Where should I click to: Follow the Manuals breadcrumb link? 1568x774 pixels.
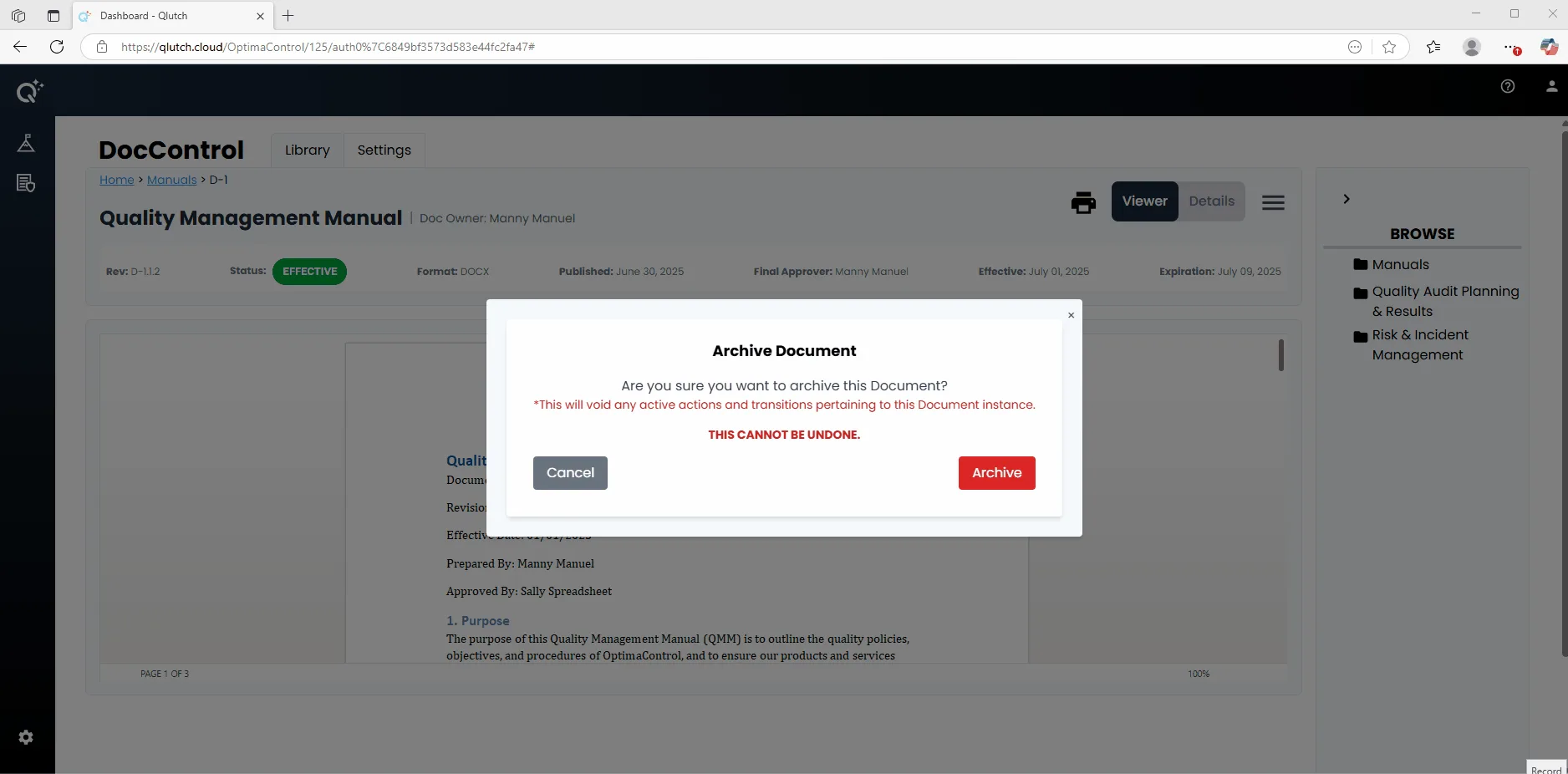point(171,180)
